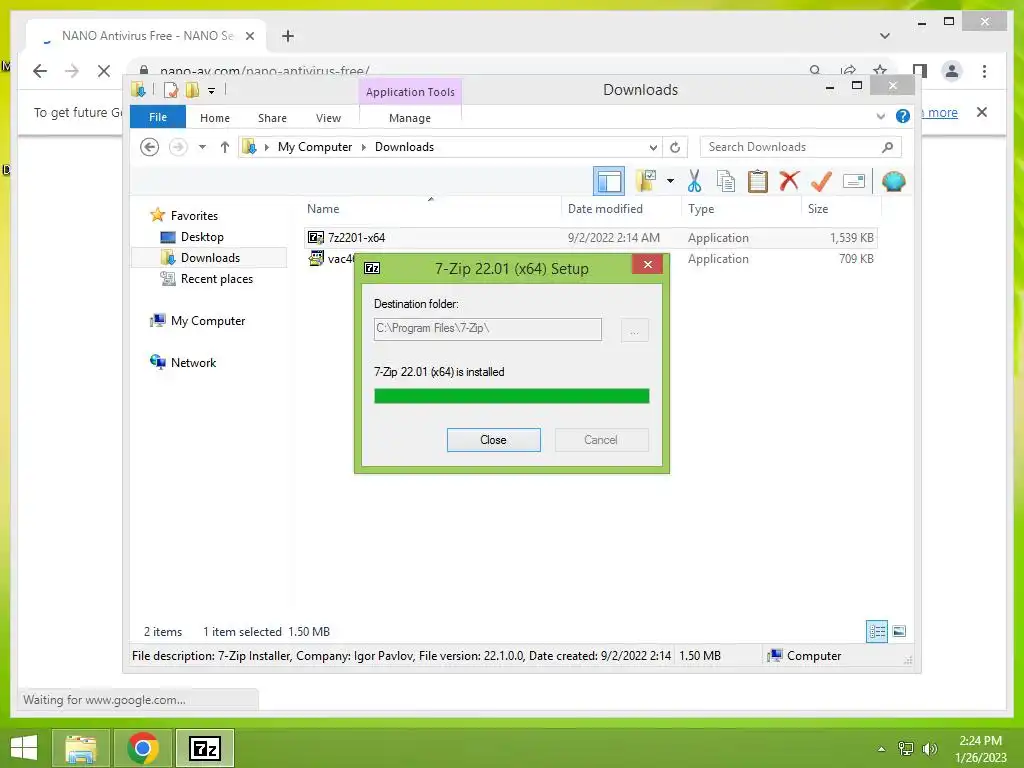Click the Chrome icon on the taskbar
The width and height of the screenshot is (1024, 768).
pyautogui.click(x=143, y=748)
